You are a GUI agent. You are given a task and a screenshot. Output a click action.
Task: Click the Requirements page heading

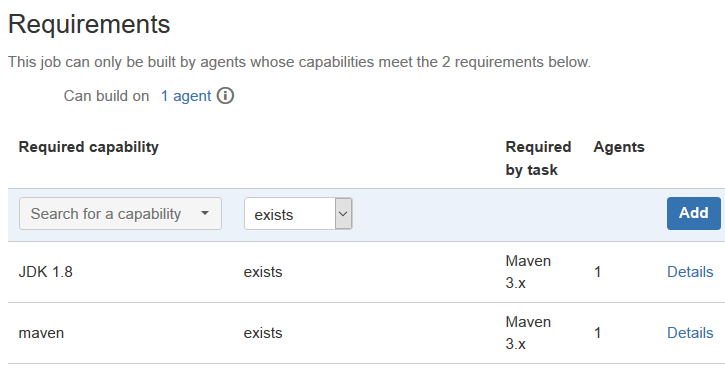tap(89, 24)
